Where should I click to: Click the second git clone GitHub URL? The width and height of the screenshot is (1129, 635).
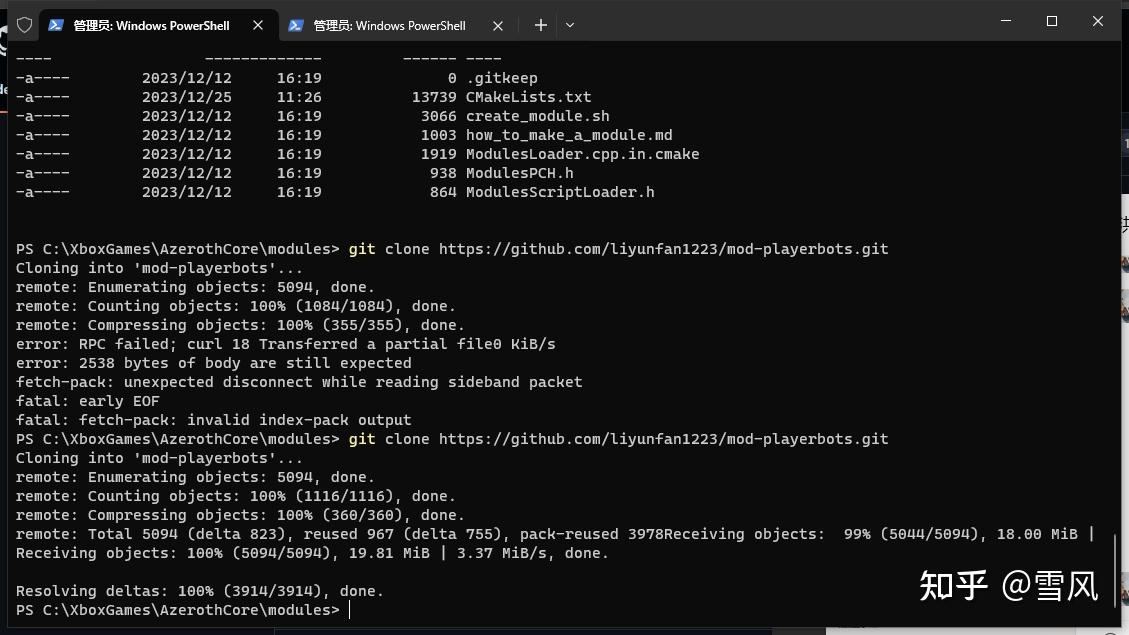pos(663,439)
